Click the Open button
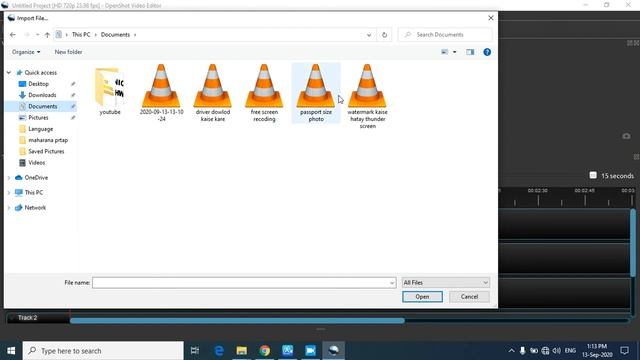Screen dimensions: 640x360 coord(422,297)
